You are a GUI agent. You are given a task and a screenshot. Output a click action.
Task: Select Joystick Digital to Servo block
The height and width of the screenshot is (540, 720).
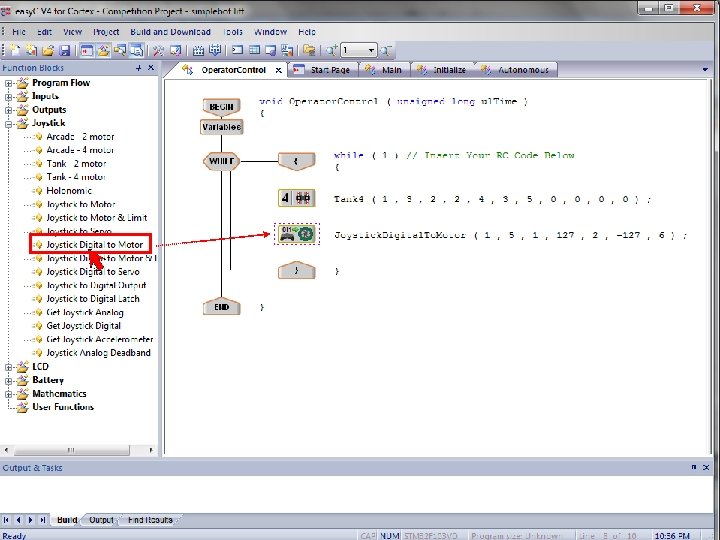93,272
